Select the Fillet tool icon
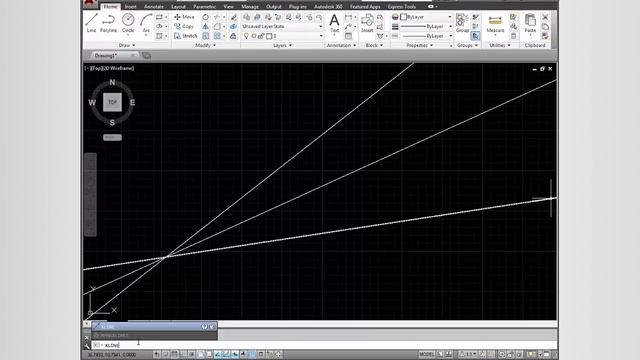This screenshot has width=640, height=360. (217, 26)
